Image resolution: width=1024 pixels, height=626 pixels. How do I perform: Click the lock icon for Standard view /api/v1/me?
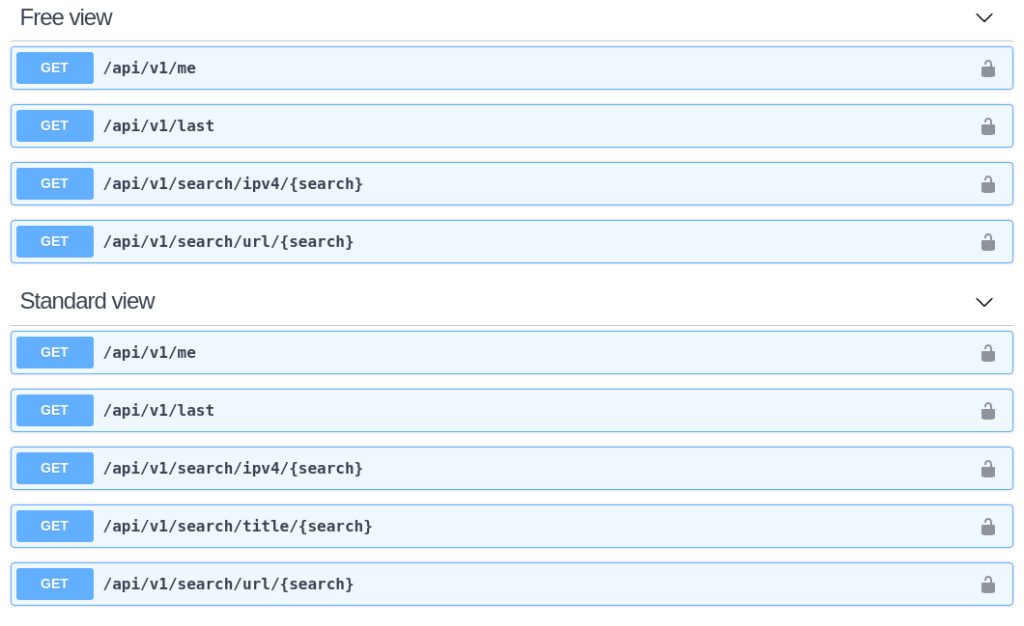(x=987, y=353)
